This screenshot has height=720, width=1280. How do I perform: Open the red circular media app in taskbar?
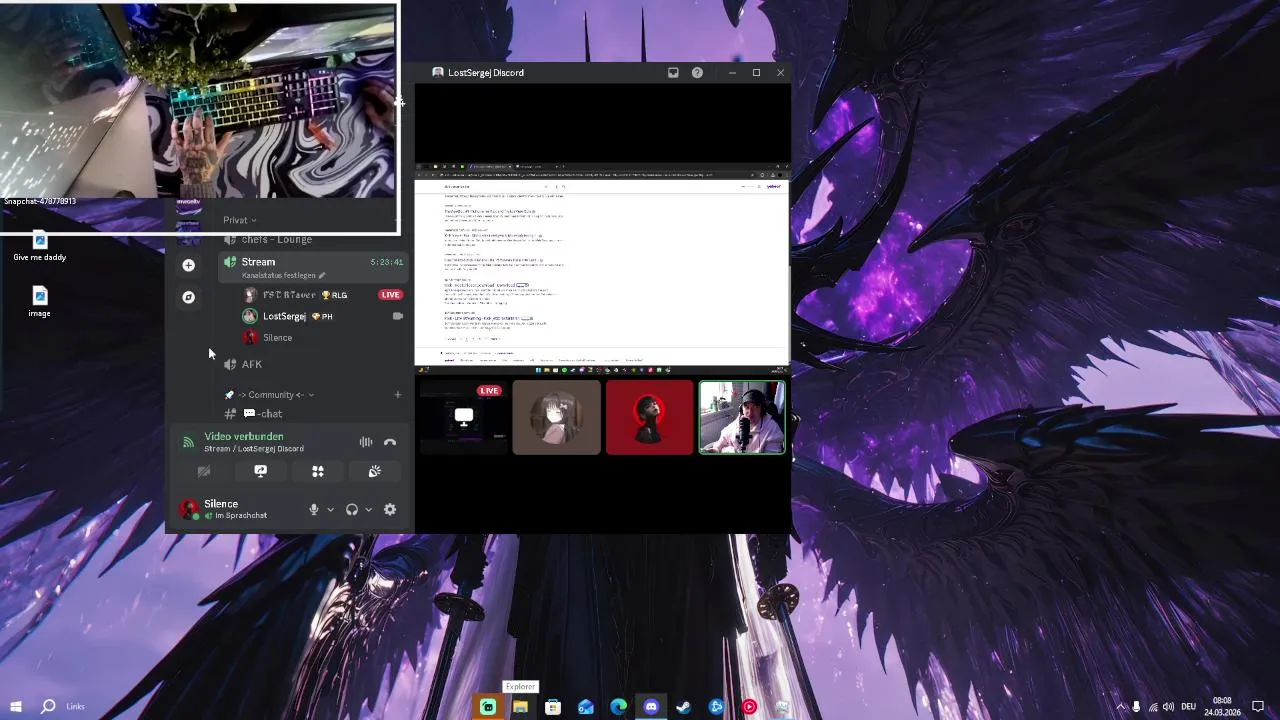749,707
